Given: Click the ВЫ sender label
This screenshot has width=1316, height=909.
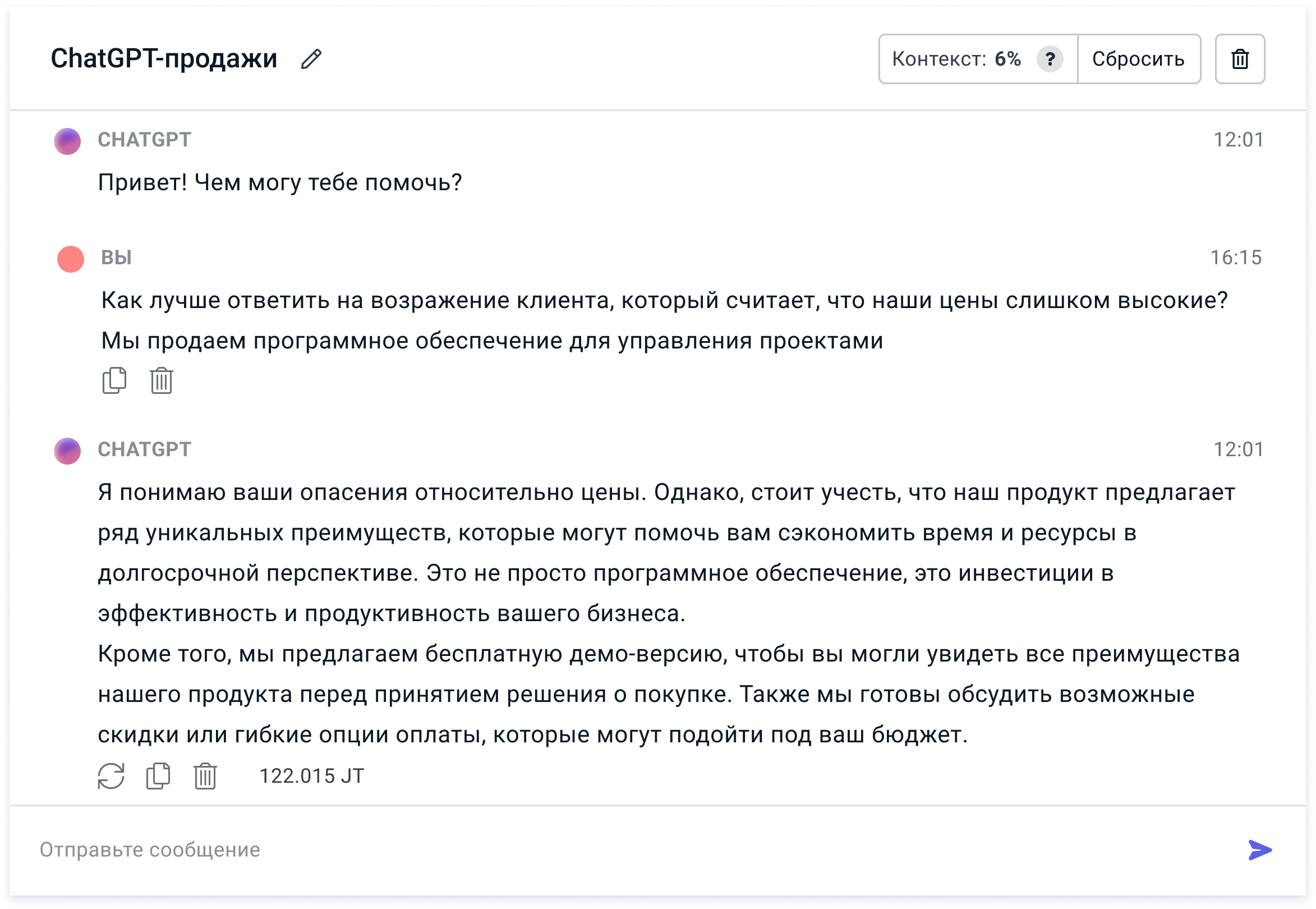Looking at the screenshot, I should point(116,258).
